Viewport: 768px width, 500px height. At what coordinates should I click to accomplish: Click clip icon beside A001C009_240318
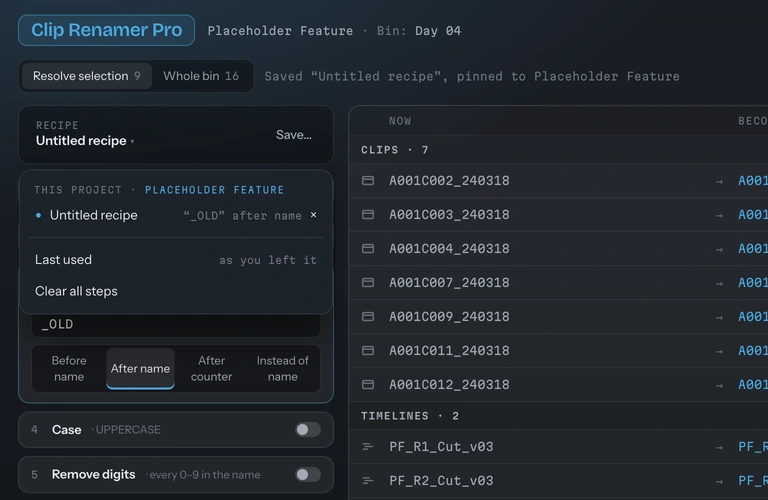point(368,316)
